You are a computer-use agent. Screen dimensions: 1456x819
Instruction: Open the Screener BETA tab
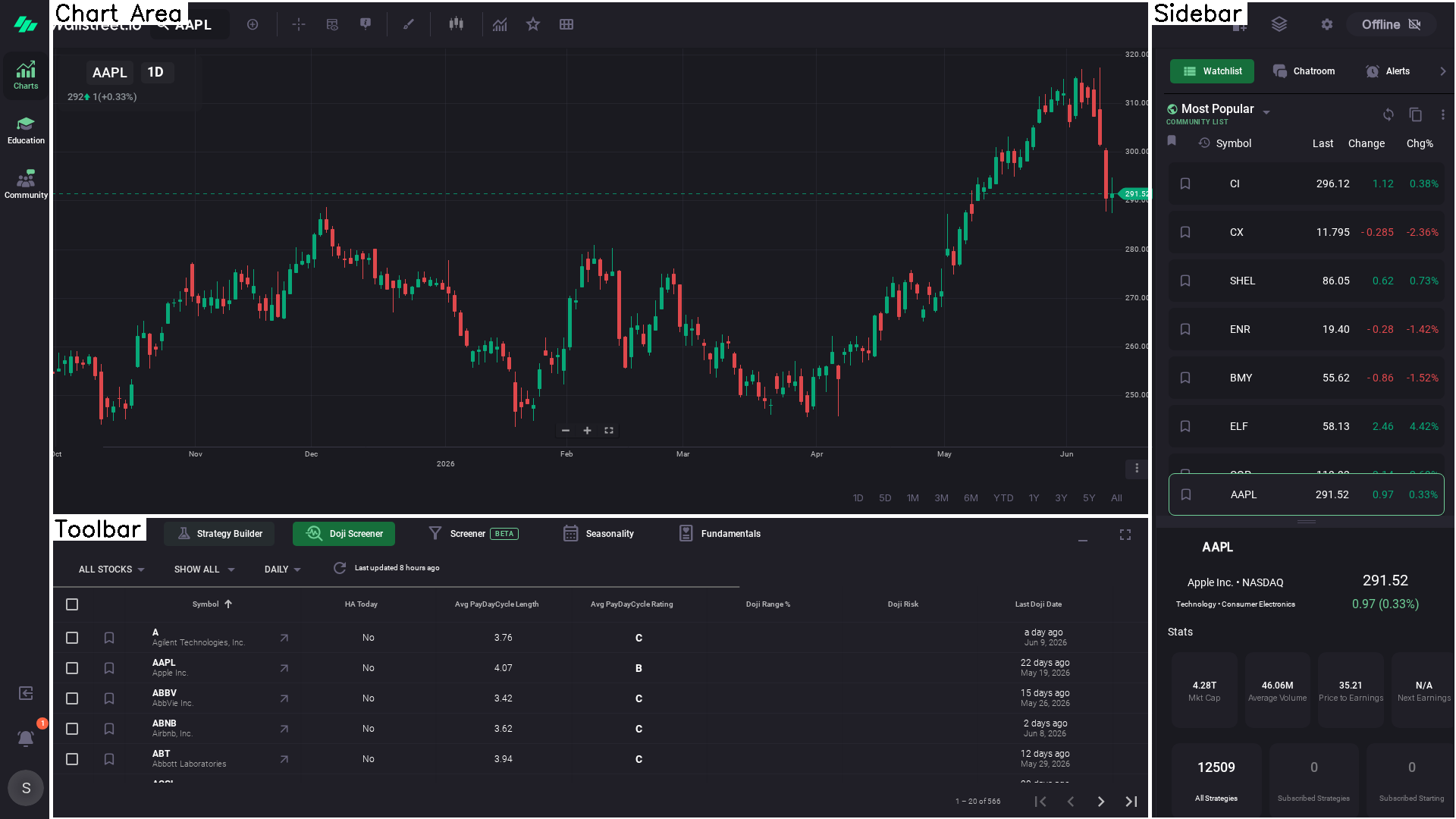click(x=473, y=534)
